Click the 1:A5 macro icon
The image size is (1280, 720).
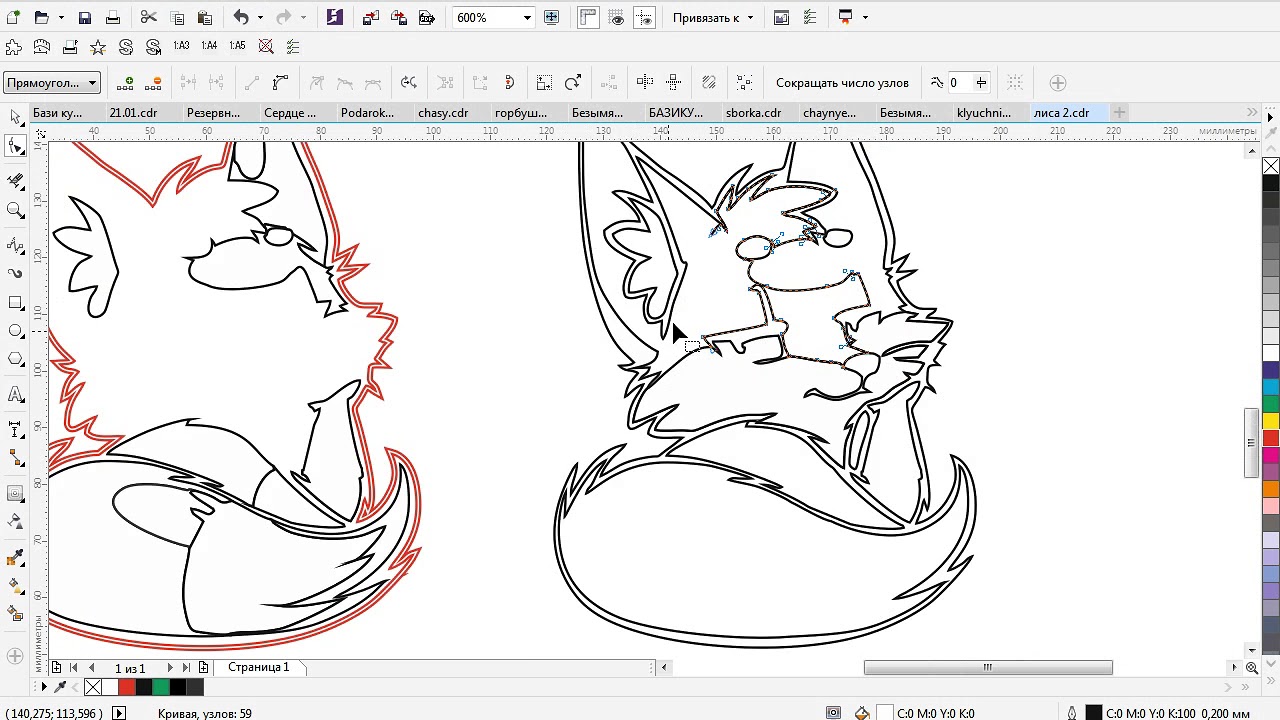(x=237, y=46)
